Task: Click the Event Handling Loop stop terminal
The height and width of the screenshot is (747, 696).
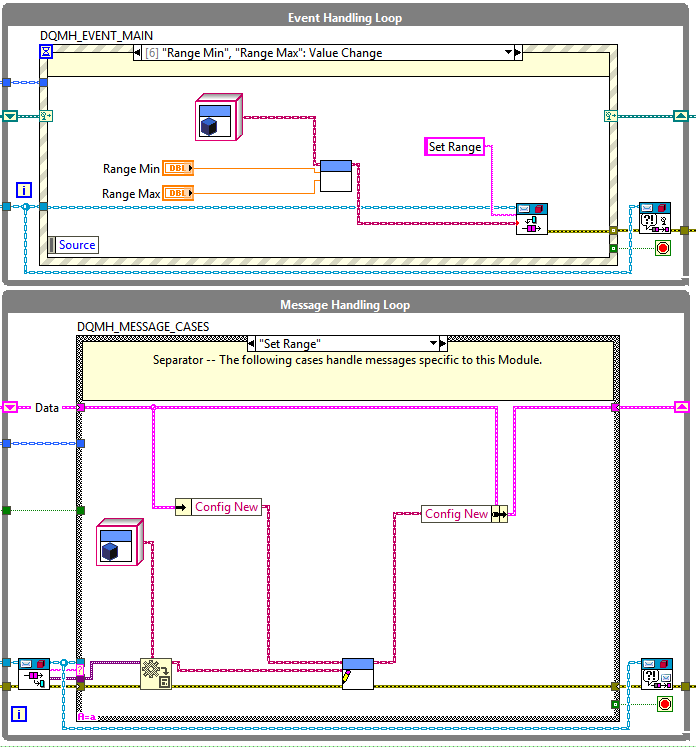Action: pyautogui.click(x=663, y=248)
